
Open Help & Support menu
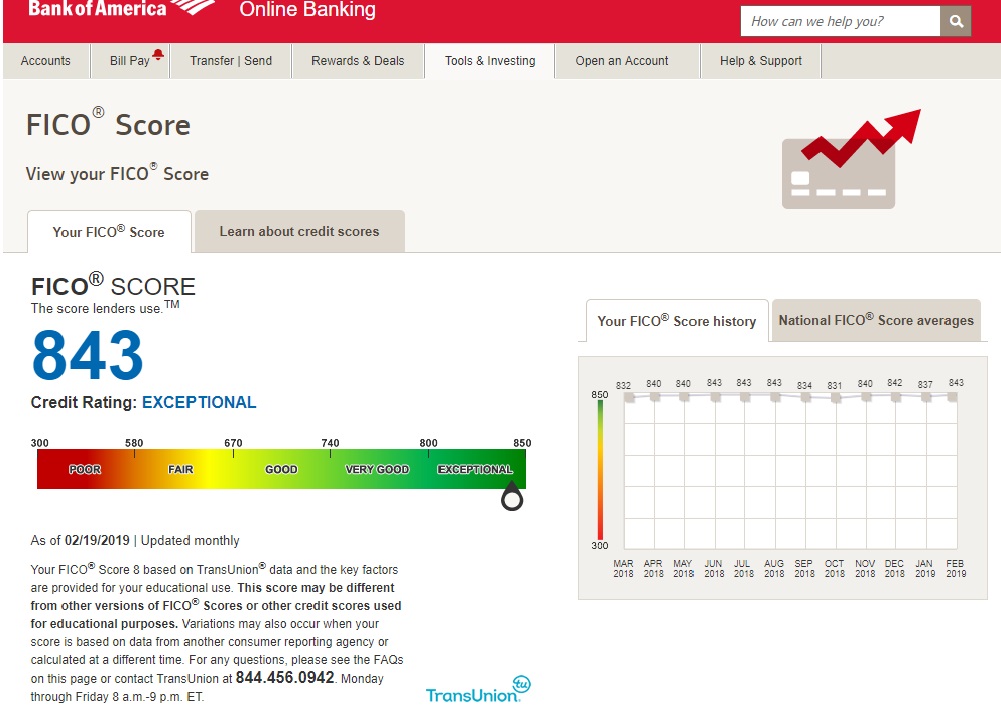pyautogui.click(x=761, y=61)
